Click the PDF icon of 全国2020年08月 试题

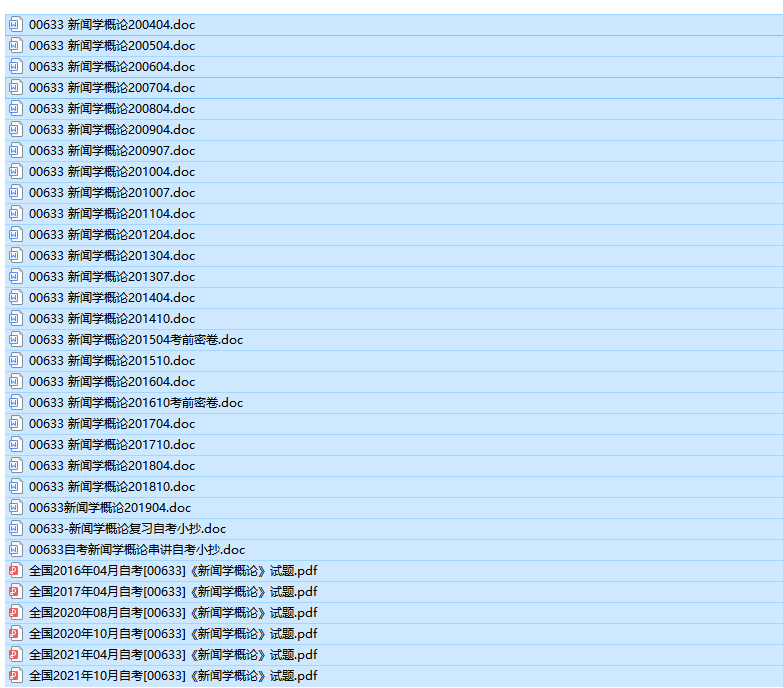(x=15, y=612)
